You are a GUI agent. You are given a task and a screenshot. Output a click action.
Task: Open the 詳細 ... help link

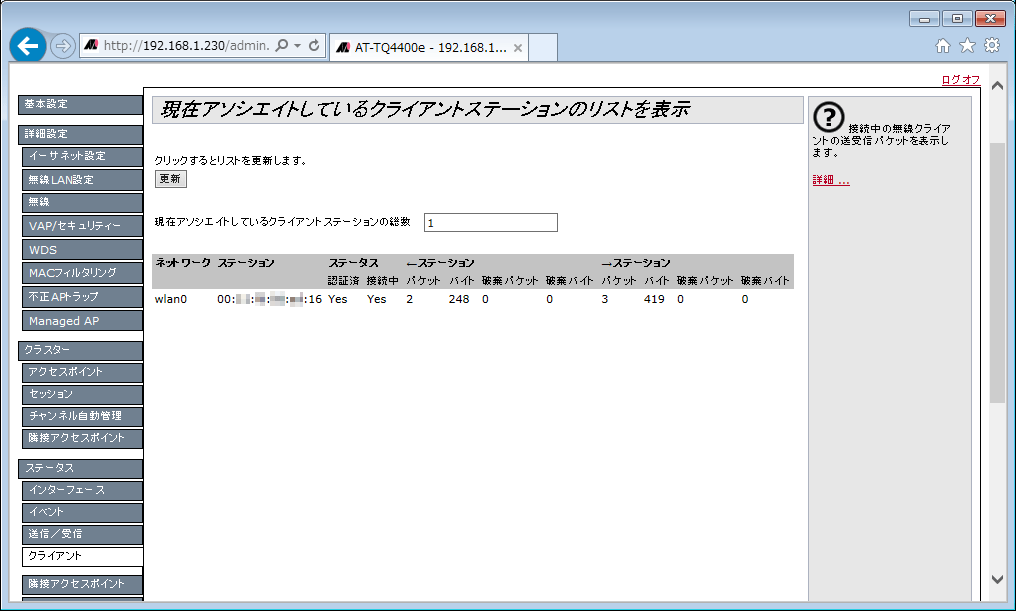[830, 181]
